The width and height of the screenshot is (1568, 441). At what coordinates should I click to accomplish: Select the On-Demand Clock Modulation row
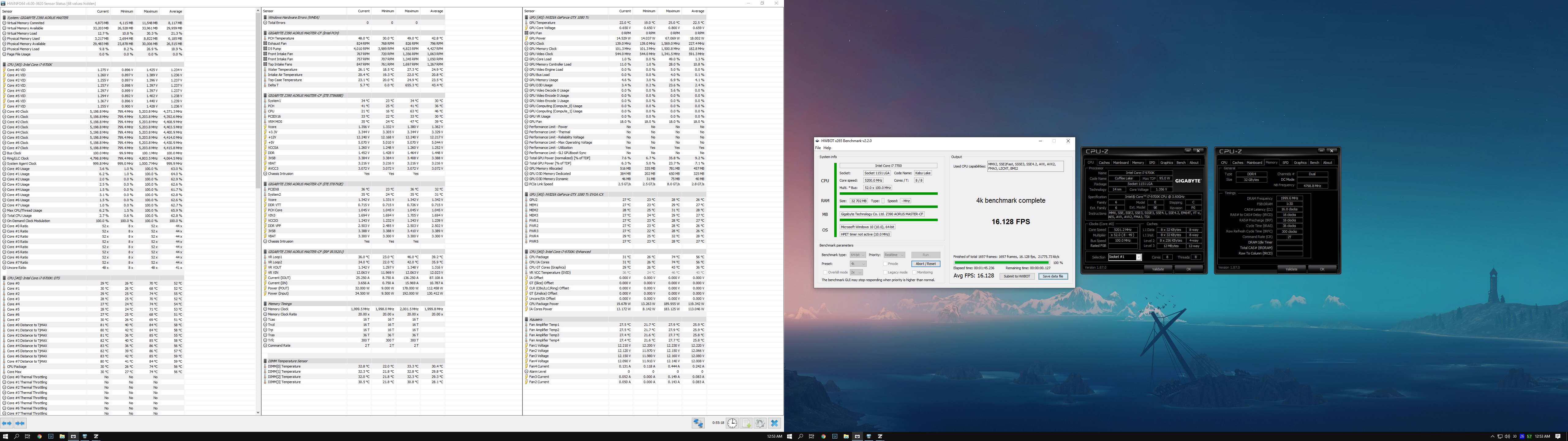[x=92, y=221]
